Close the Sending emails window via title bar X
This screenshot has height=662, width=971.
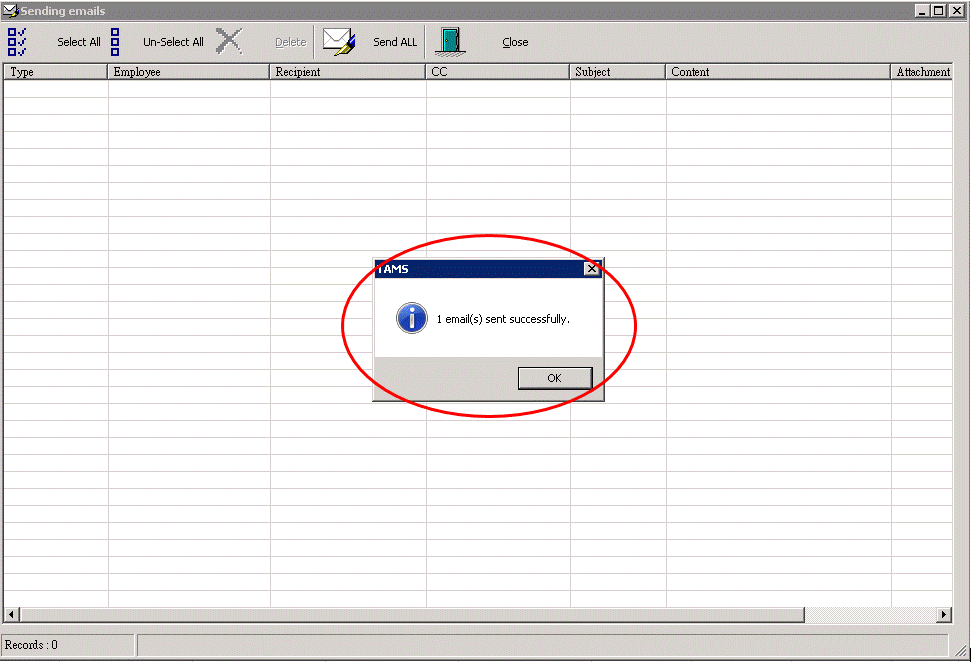[x=957, y=11]
